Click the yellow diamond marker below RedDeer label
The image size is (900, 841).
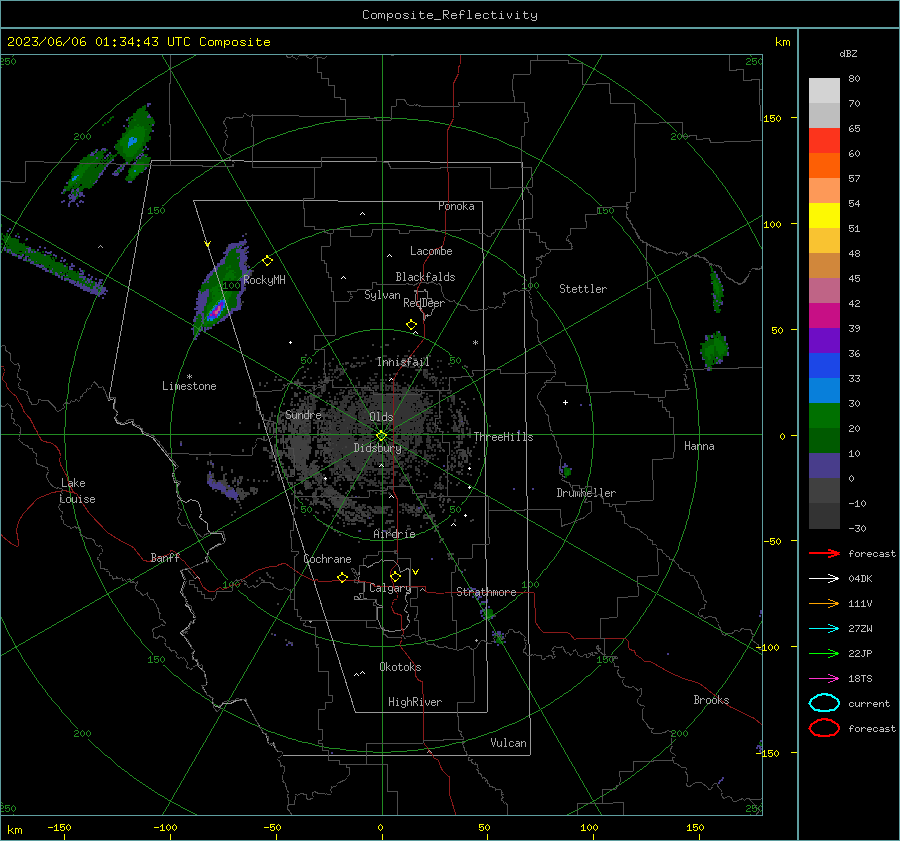pyautogui.click(x=411, y=325)
